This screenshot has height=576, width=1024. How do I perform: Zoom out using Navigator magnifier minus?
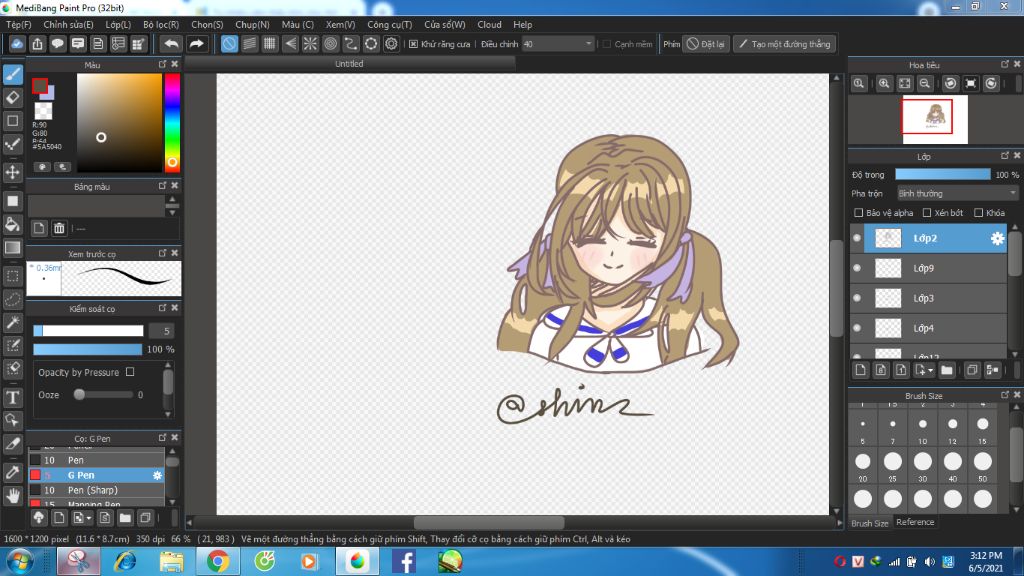(925, 84)
